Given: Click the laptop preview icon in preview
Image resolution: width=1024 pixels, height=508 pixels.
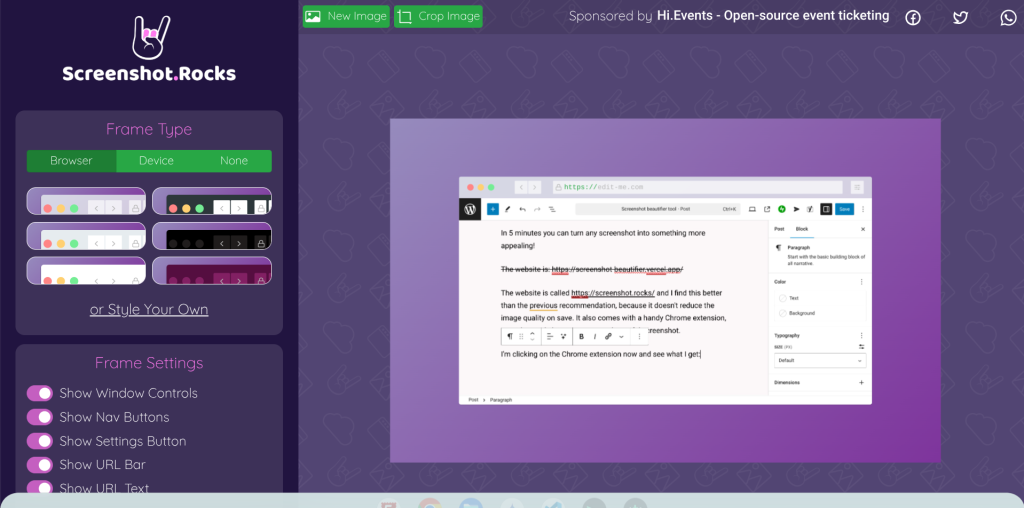Looking at the screenshot, I should [752, 209].
